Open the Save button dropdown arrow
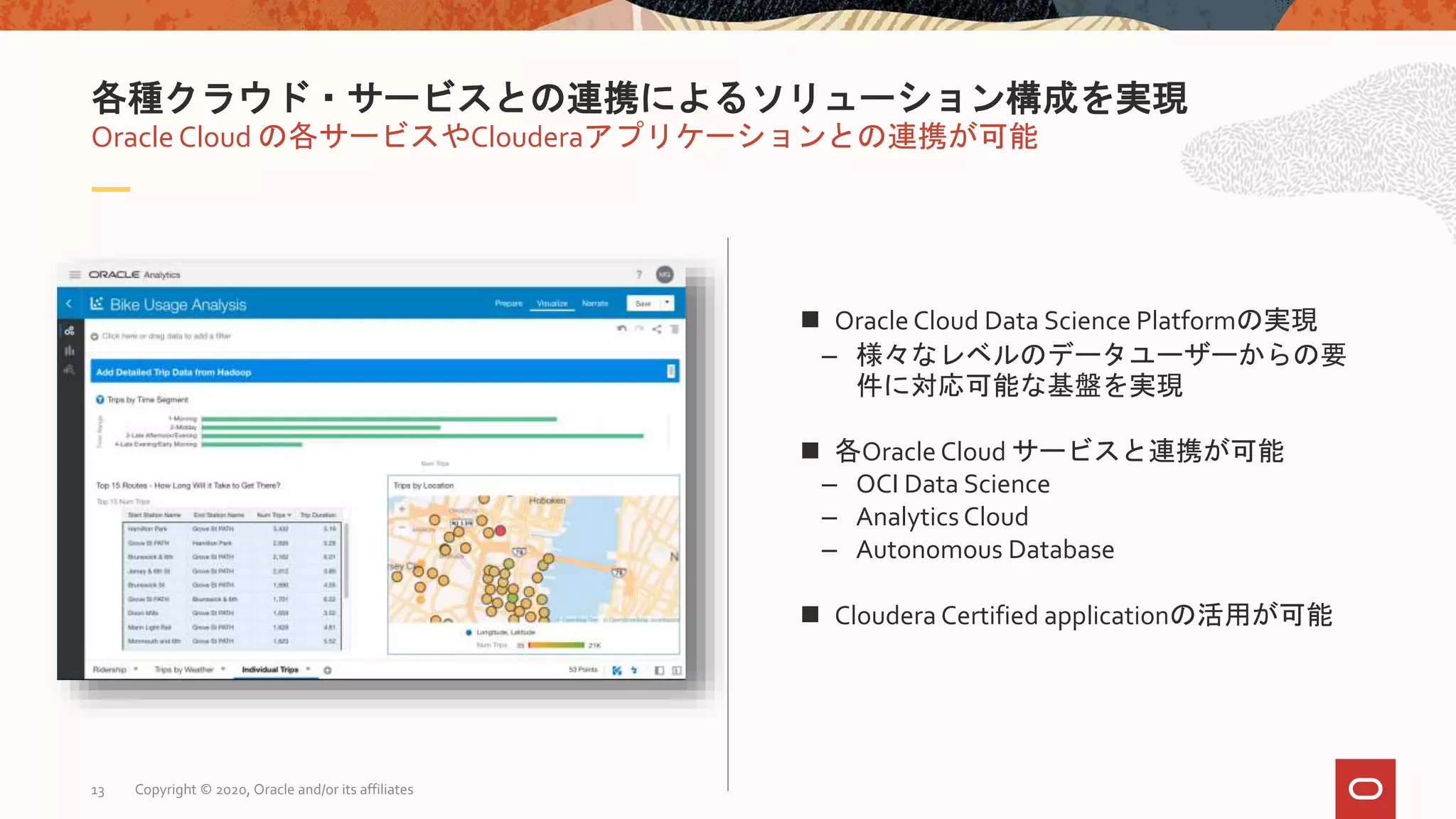1456x819 pixels. (667, 303)
